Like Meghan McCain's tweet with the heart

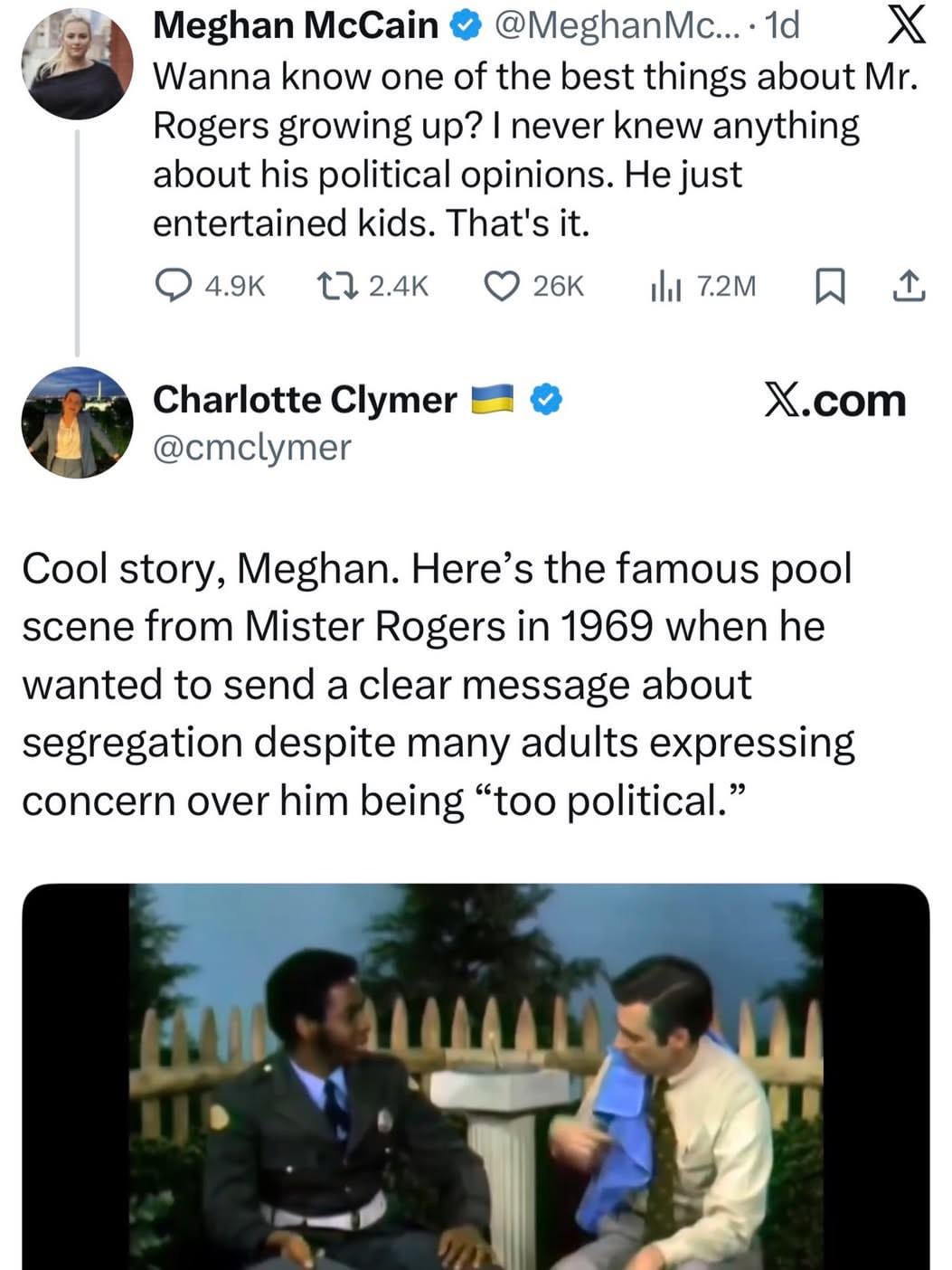point(500,286)
